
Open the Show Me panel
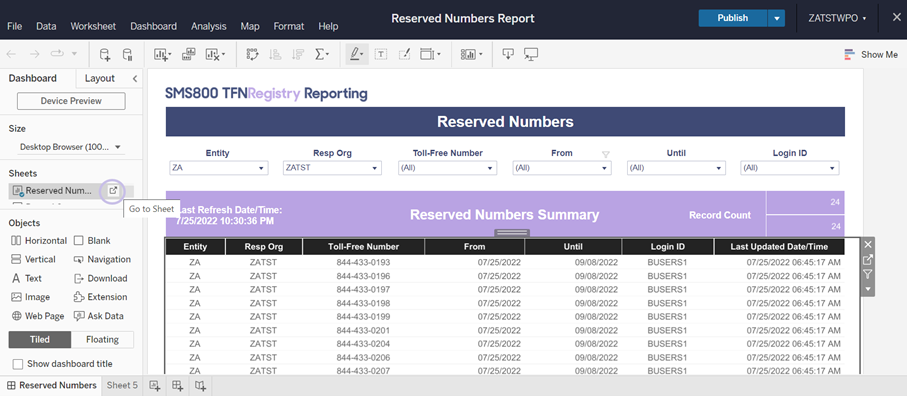(871, 54)
